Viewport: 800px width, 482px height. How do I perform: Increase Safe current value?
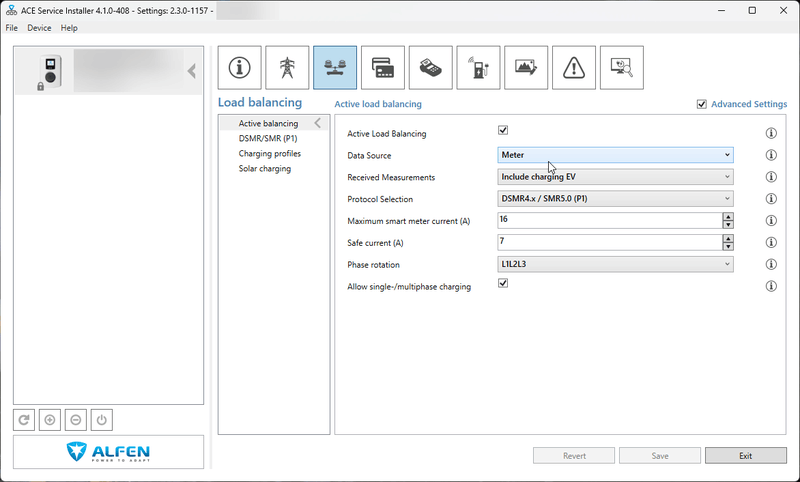point(728,239)
